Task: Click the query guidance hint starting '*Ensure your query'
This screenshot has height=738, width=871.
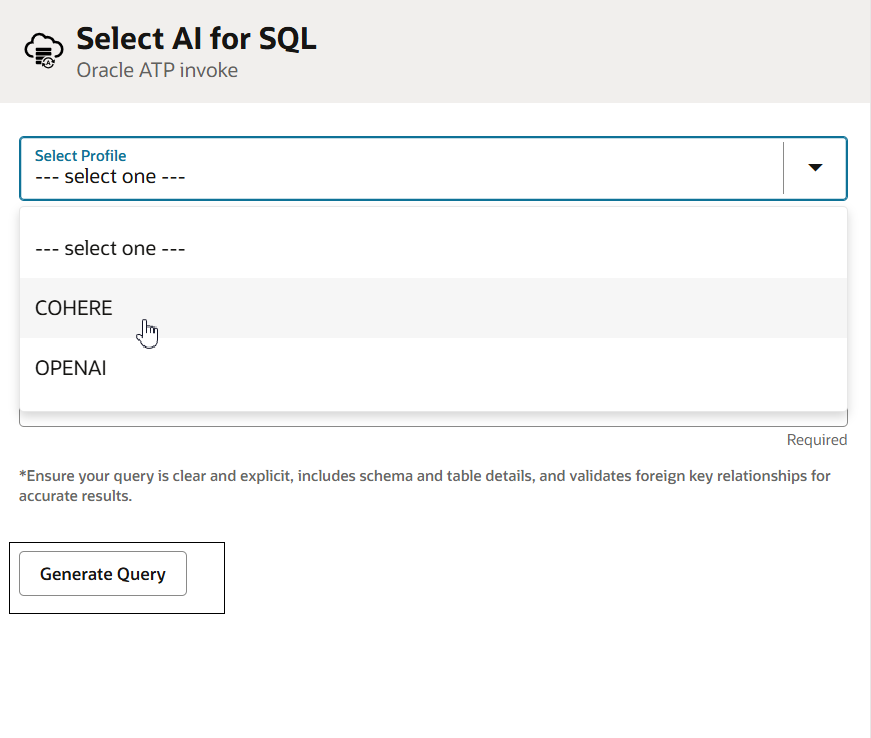Action: 424,486
